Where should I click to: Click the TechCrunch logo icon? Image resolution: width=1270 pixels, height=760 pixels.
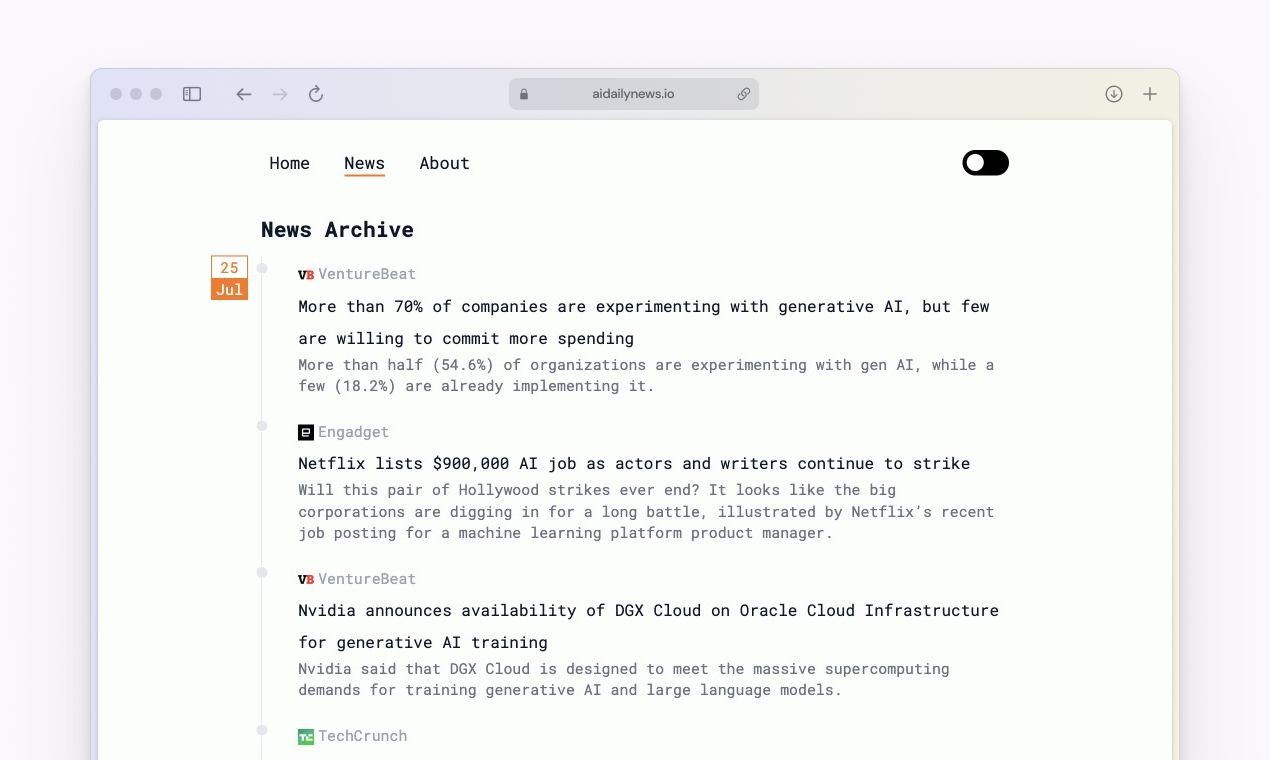[x=306, y=737]
